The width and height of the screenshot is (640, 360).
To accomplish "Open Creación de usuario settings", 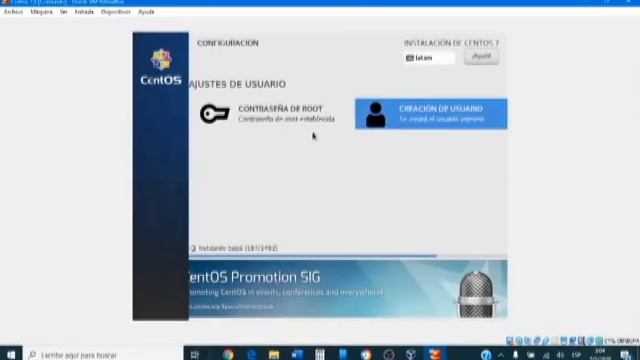I will tap(431, 114).
